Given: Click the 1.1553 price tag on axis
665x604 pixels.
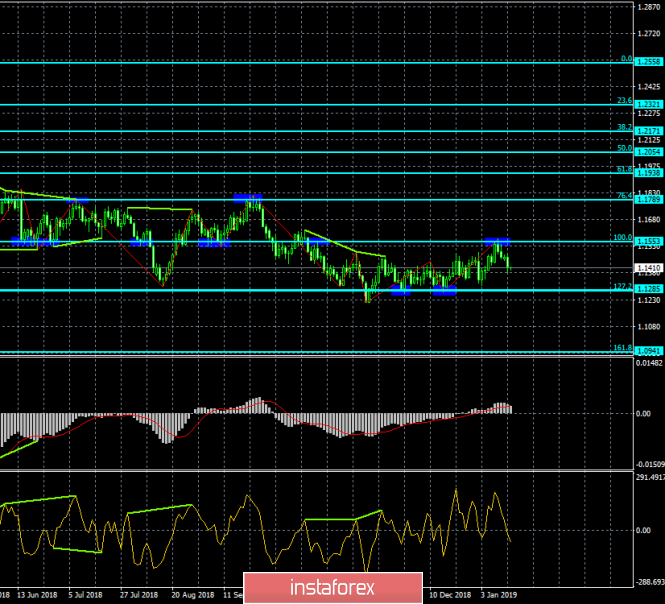Looking at the screenshot, I should (649, 243).
